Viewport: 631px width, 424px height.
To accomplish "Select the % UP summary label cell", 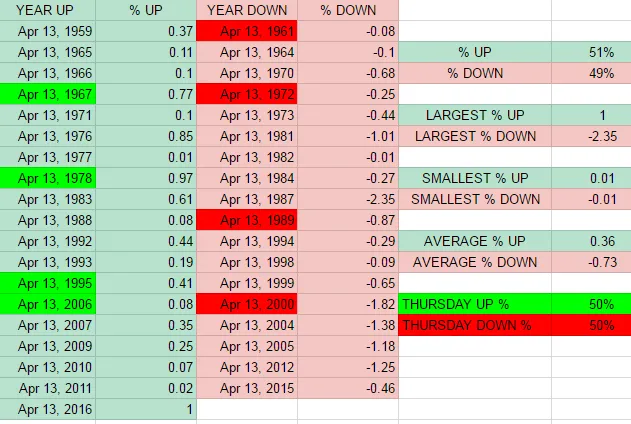I will click(x=475, y=52).
